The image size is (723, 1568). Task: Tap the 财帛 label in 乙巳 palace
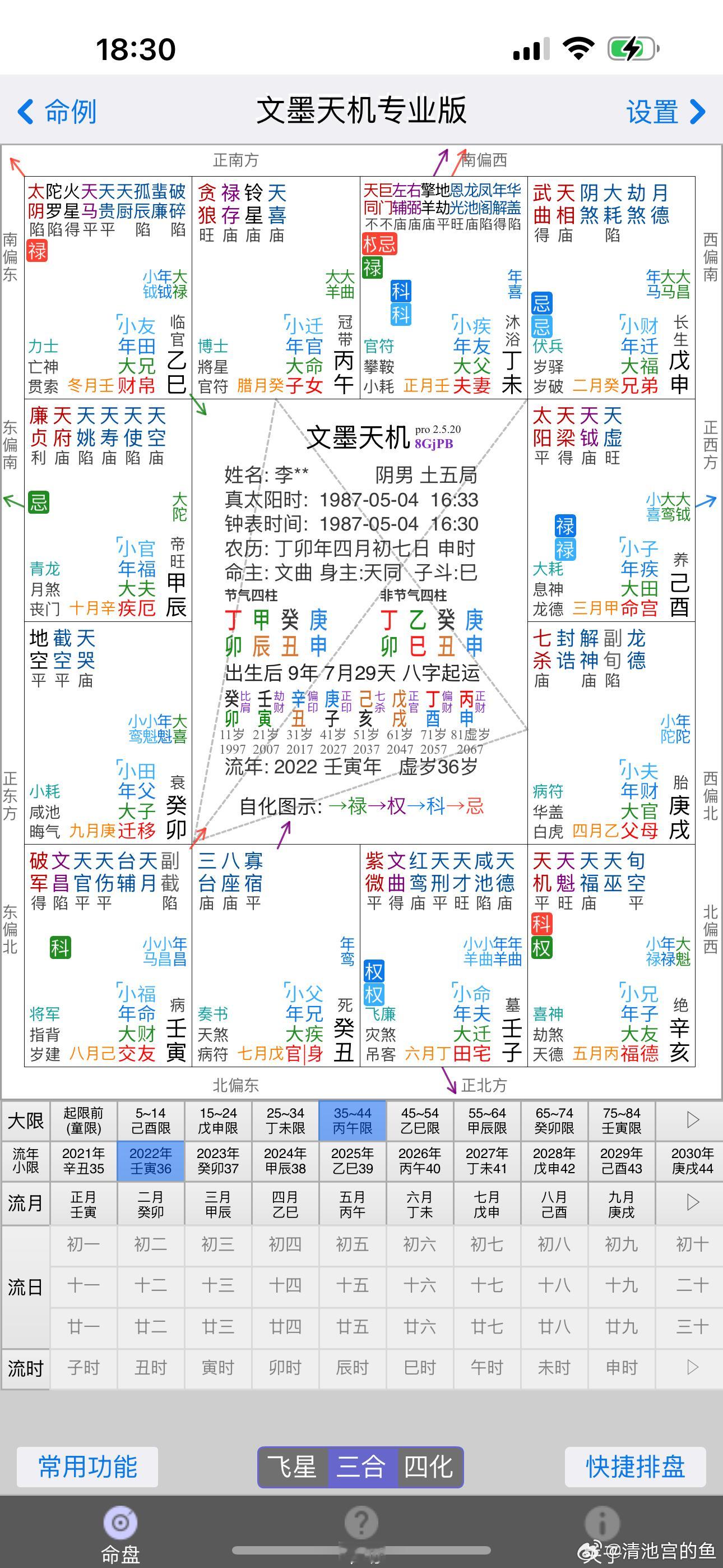pos(137,385)
